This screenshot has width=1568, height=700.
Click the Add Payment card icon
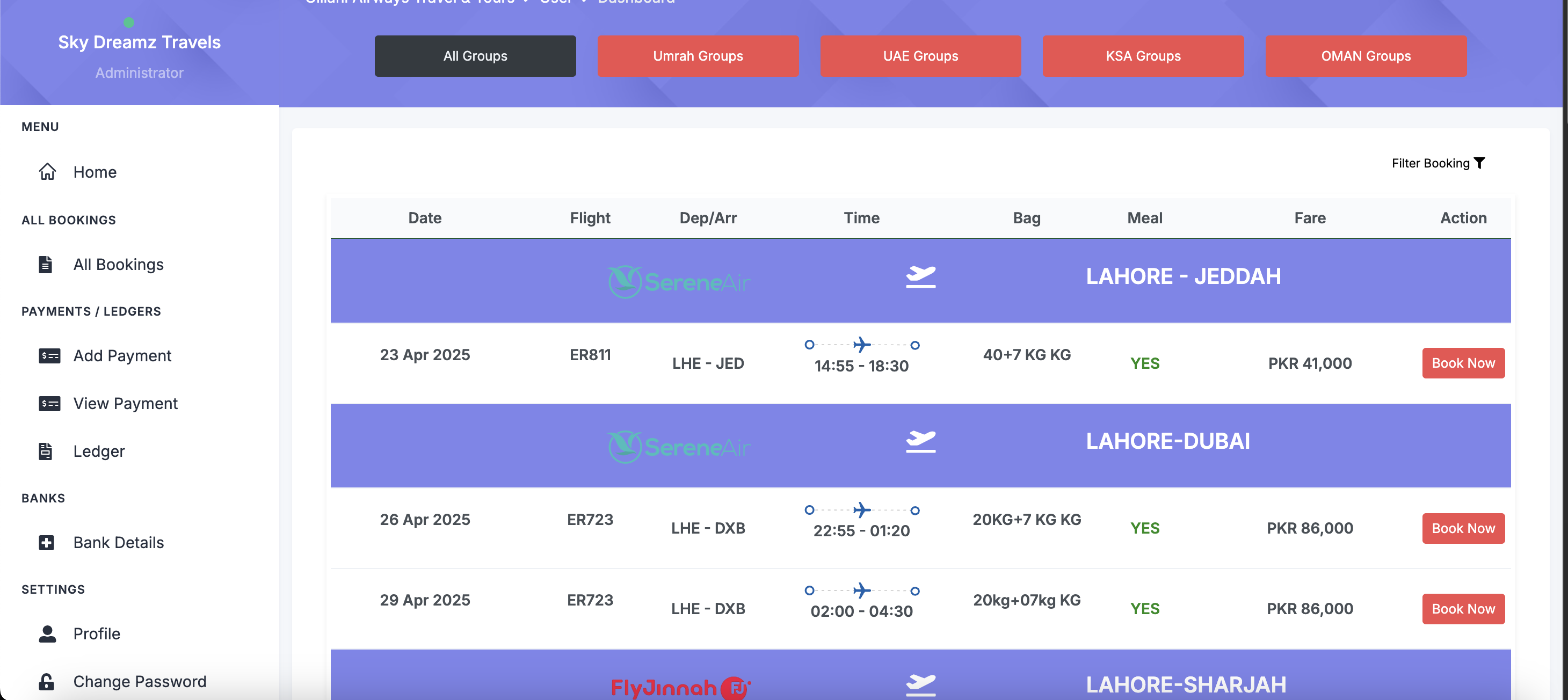49,356
